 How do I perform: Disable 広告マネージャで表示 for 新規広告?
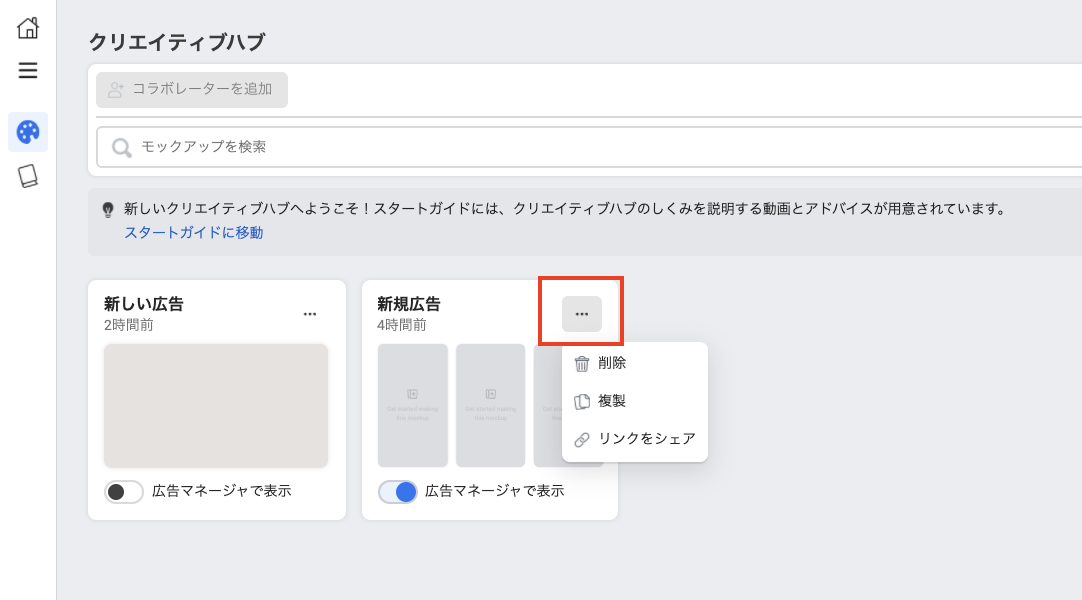(397, 491)
